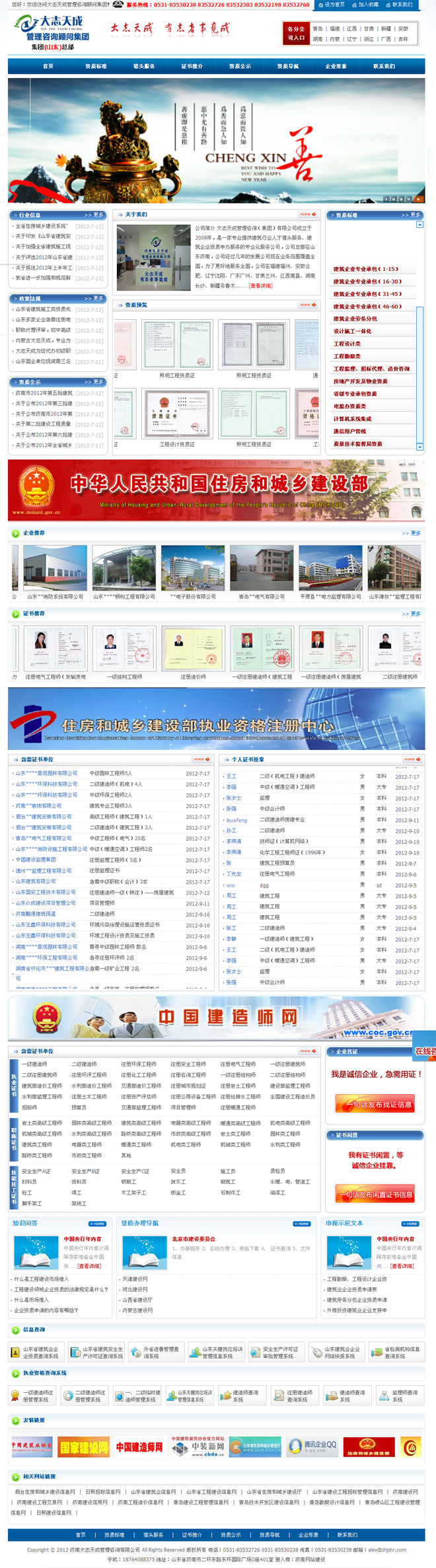Select banner slide indicator 5

coord(417,198)
